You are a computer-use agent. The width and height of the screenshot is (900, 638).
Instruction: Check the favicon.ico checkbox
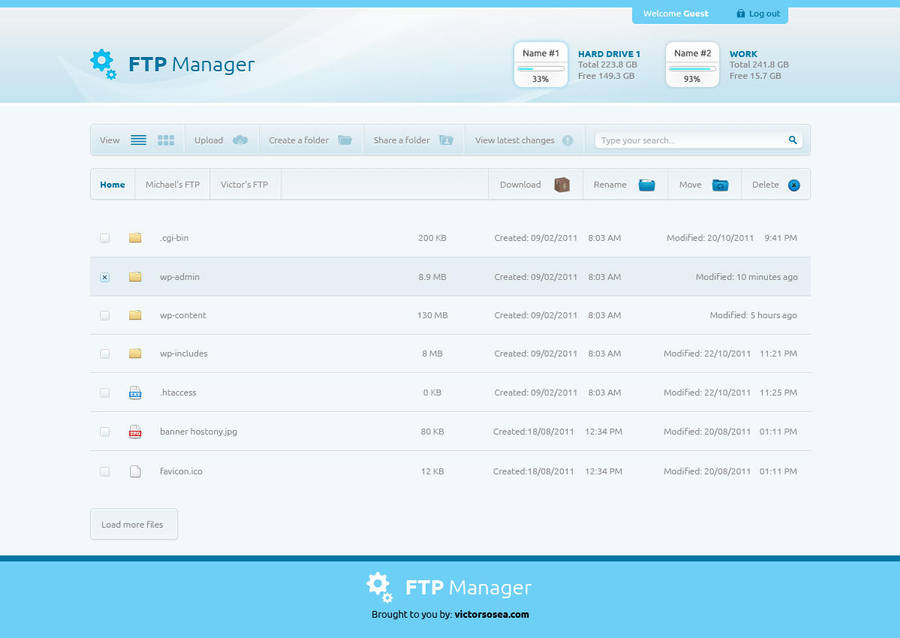pyautogui.click(x=104, y=472)
